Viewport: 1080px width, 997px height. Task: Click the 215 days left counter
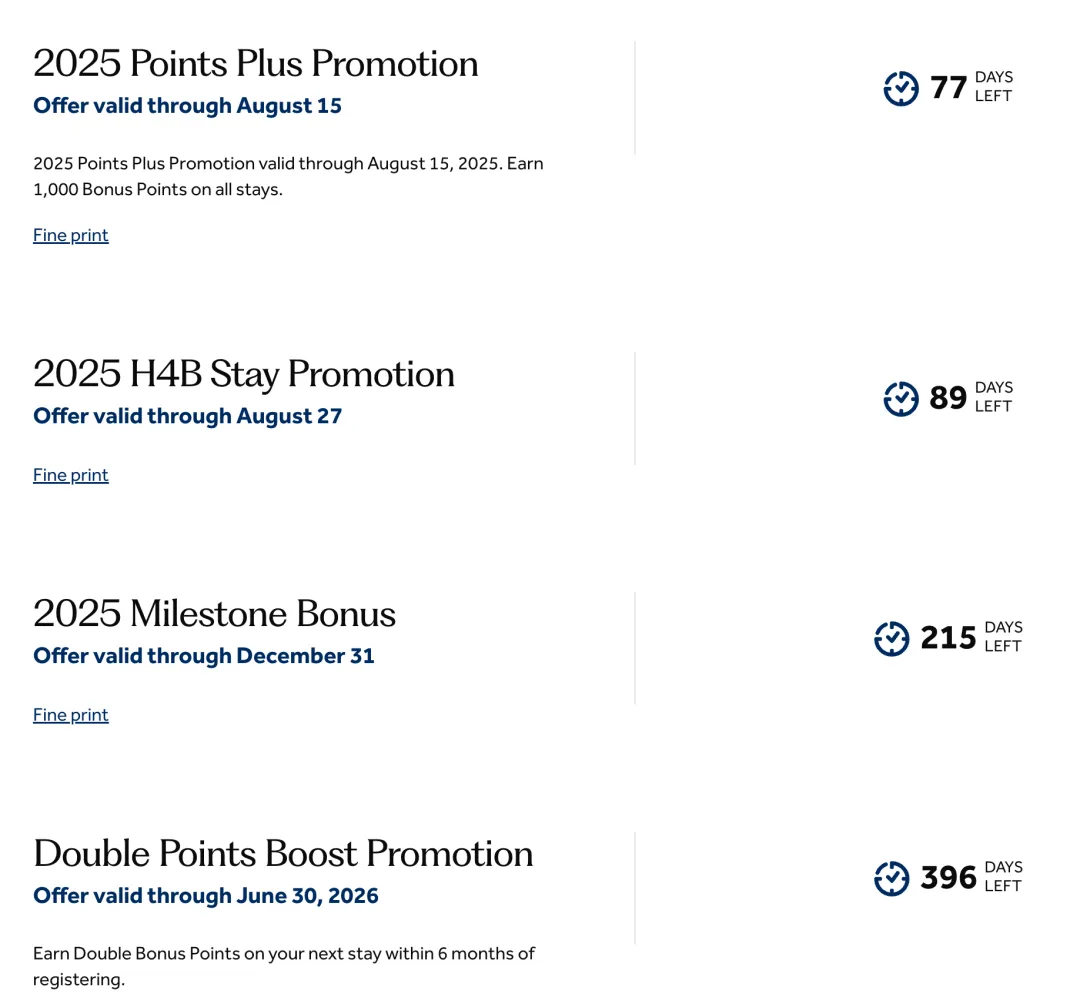click(948, 638)
